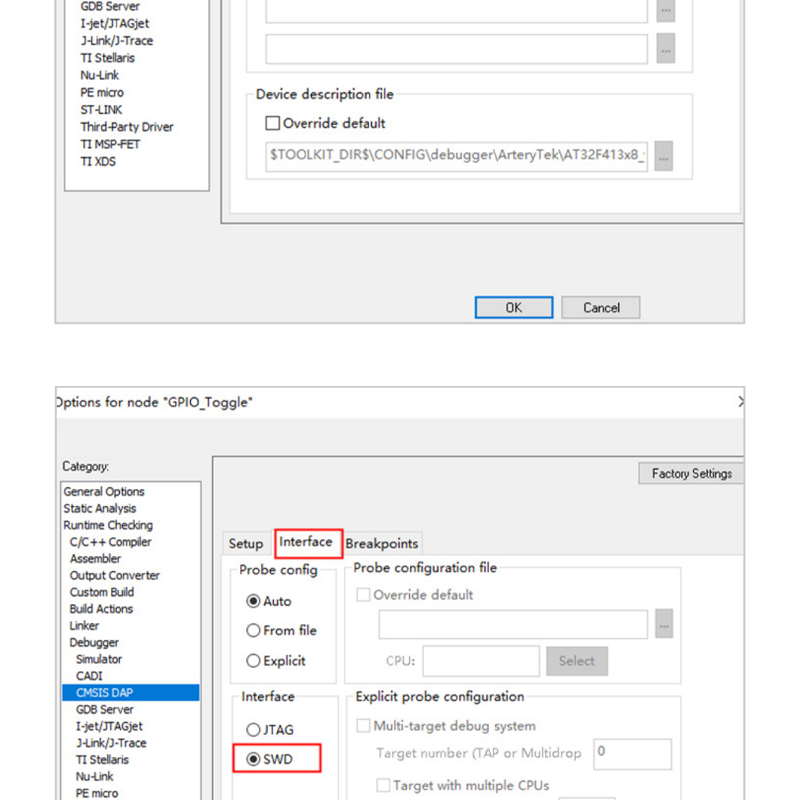Viewport: 800px width, 800px height.
Task: Browse for device description file path
Action: click(664, 156)
